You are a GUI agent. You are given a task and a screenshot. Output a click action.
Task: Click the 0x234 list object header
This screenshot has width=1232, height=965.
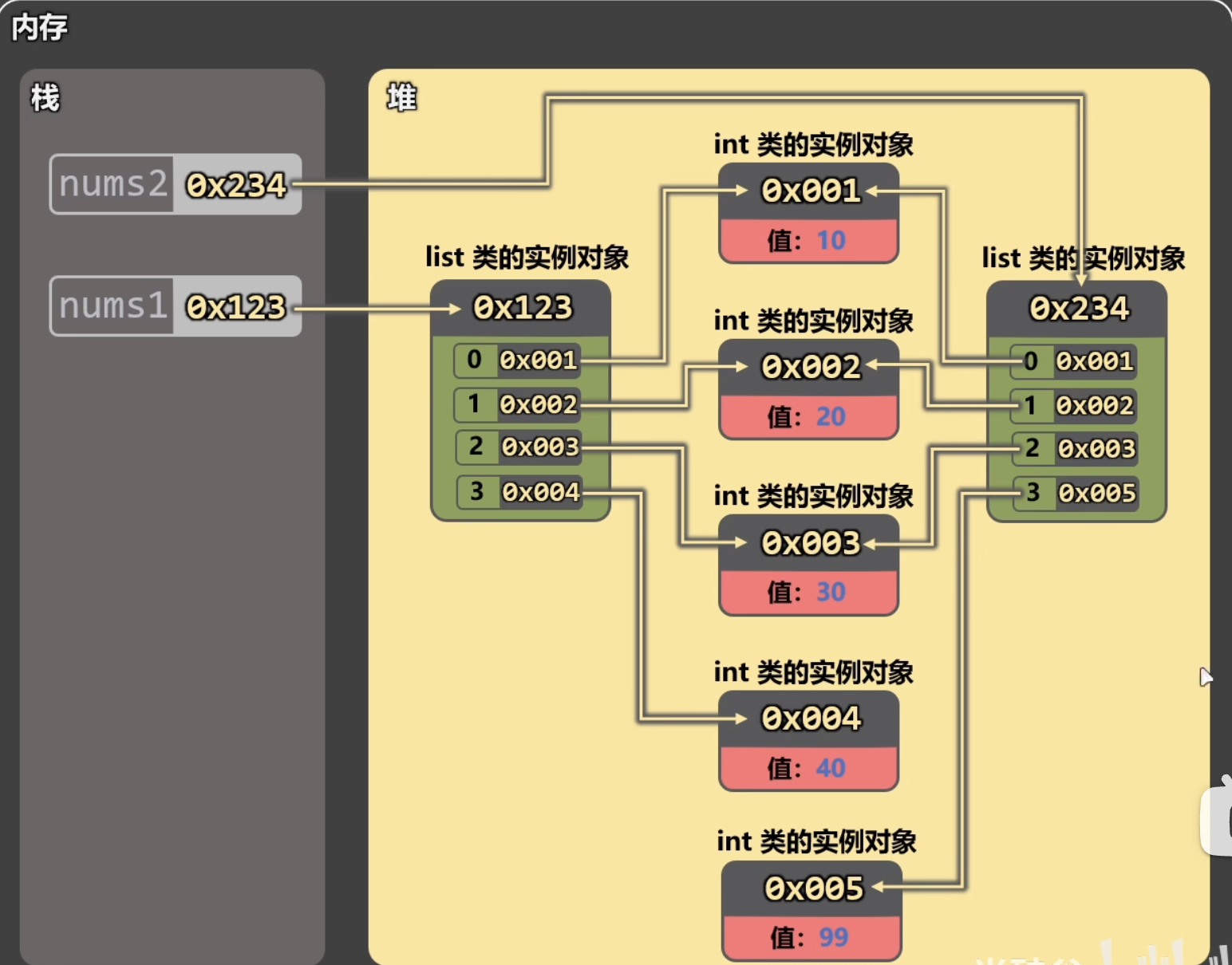pos(1078,309)
